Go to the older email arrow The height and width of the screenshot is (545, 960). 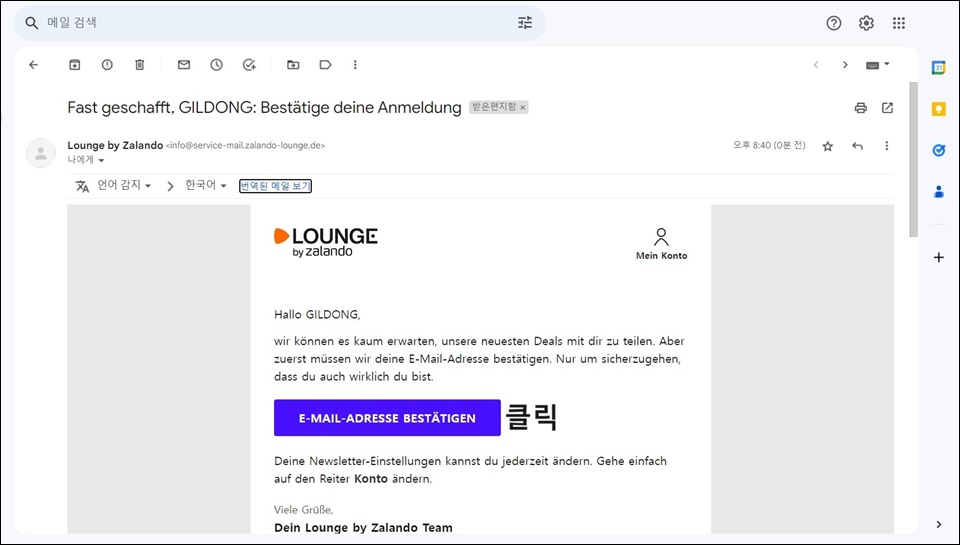coord(845,65)
